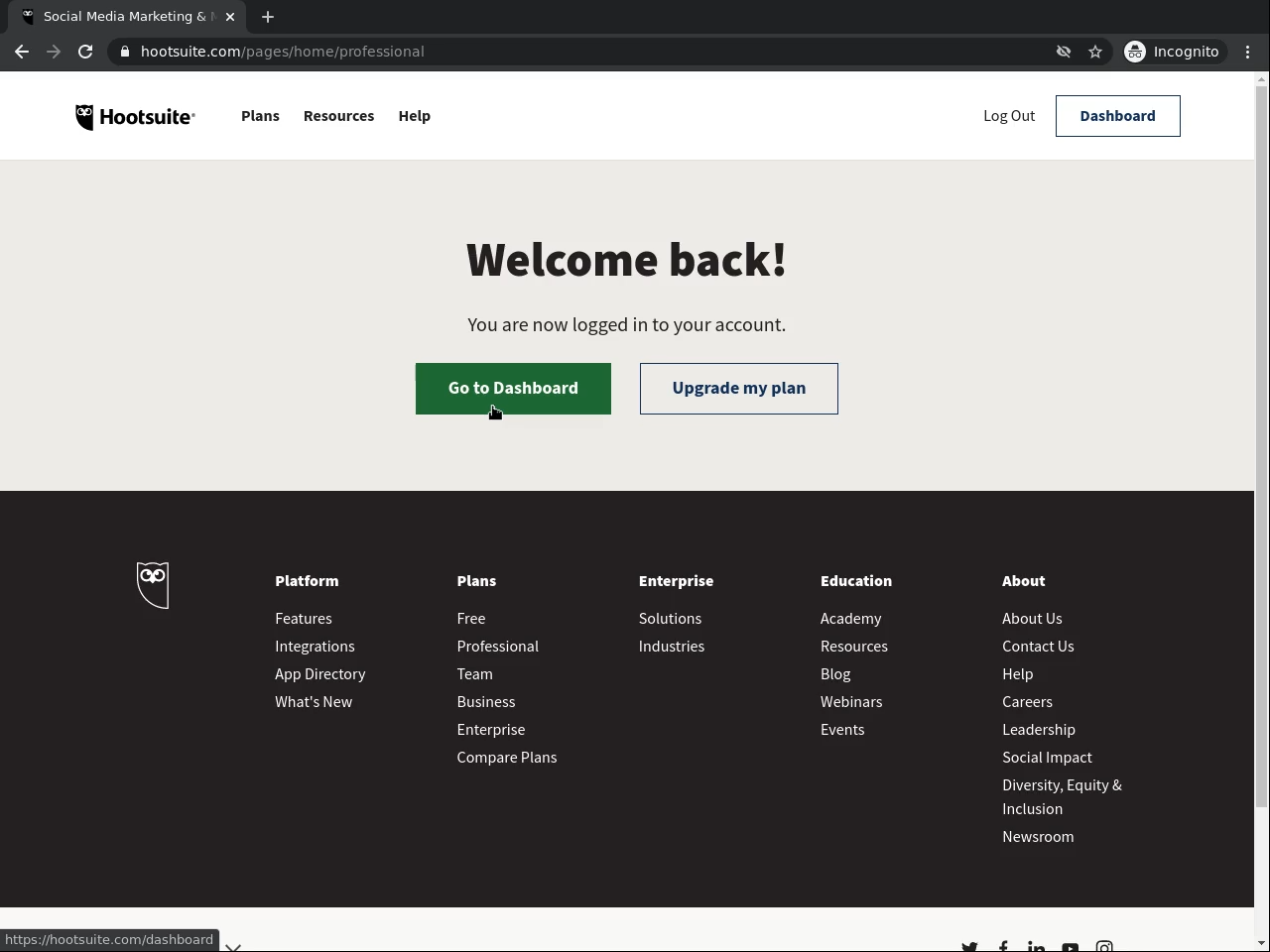Viewport: 1270px width, 952px height.
Task: Open the Plans menu in the header
Action: [x=260, y=116]
